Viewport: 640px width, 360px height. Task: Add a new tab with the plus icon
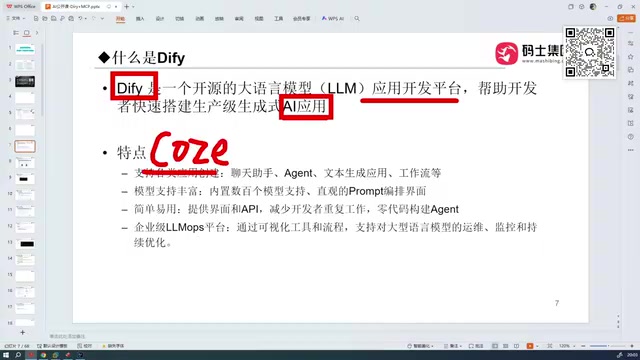(x=127, y=7)
